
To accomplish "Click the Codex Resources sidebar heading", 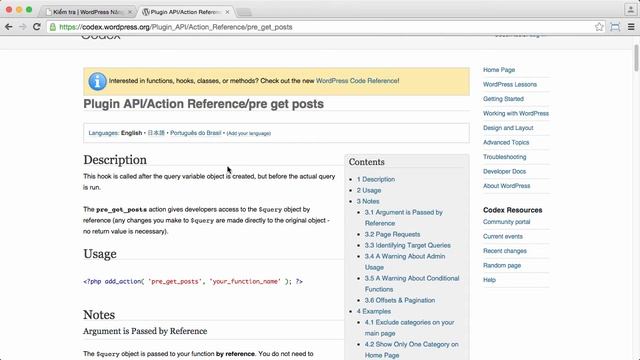I will tap(513, 210).
